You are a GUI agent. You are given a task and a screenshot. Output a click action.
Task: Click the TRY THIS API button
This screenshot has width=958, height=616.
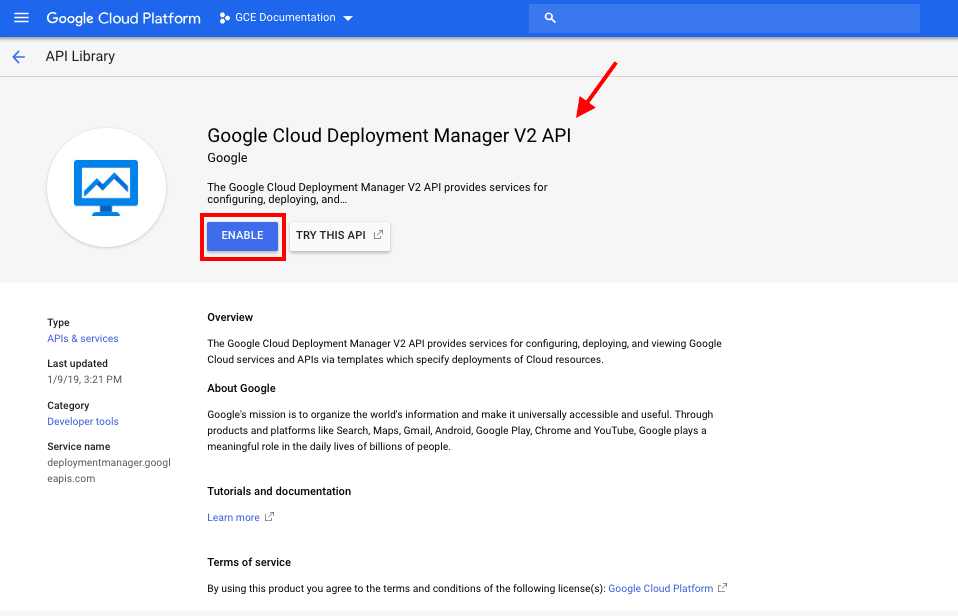(x=340, y=236)
